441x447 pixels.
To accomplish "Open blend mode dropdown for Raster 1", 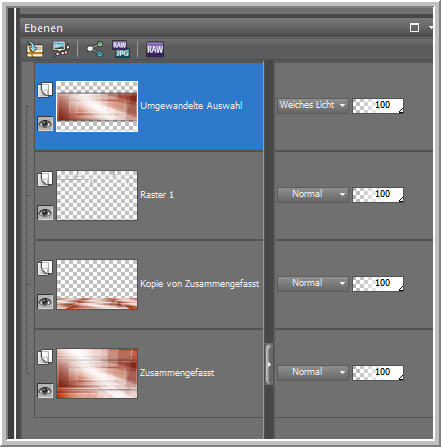I will [x=312, y=194].
